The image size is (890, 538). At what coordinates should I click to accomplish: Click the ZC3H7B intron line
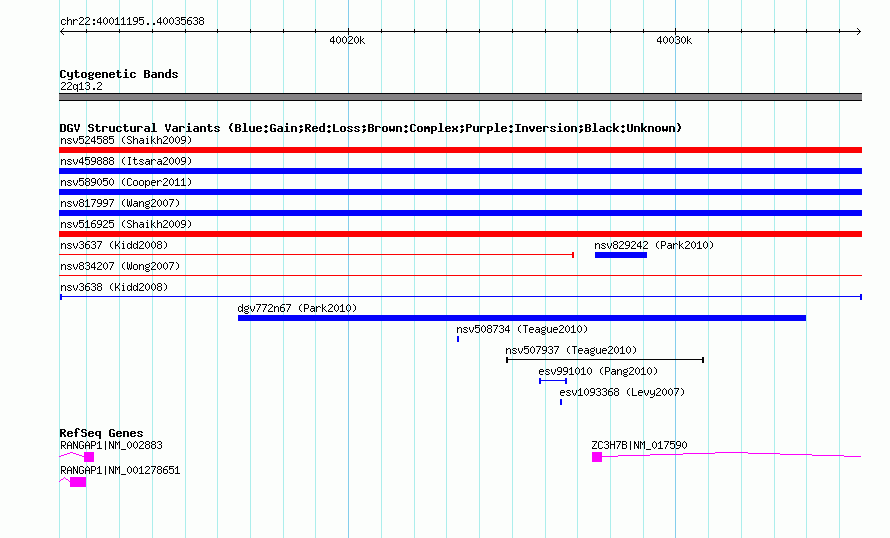point(732,454)
